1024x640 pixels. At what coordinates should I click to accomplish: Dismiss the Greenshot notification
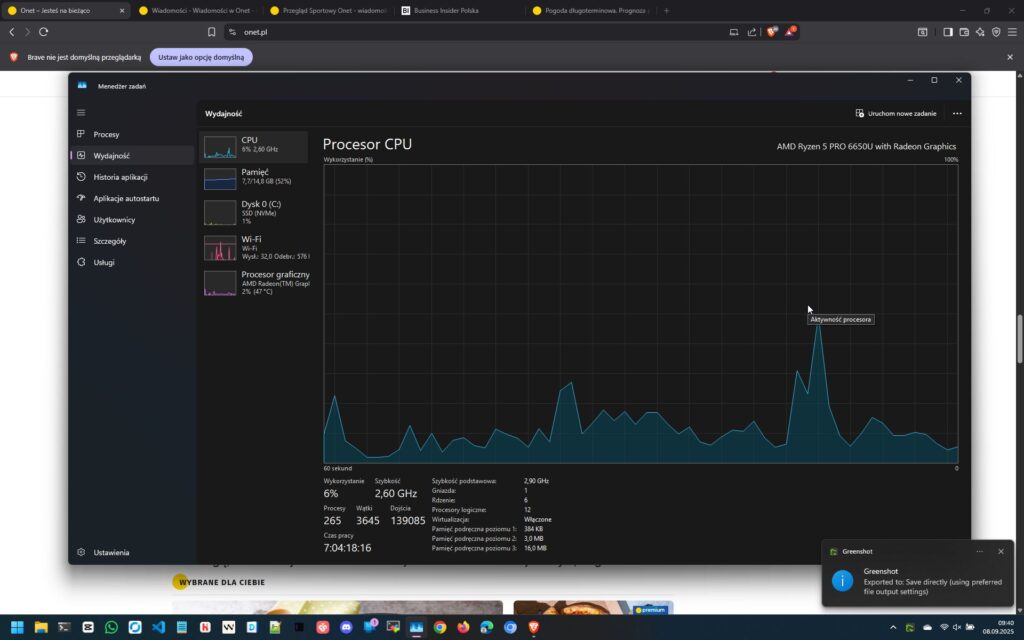pos(1000,551)
